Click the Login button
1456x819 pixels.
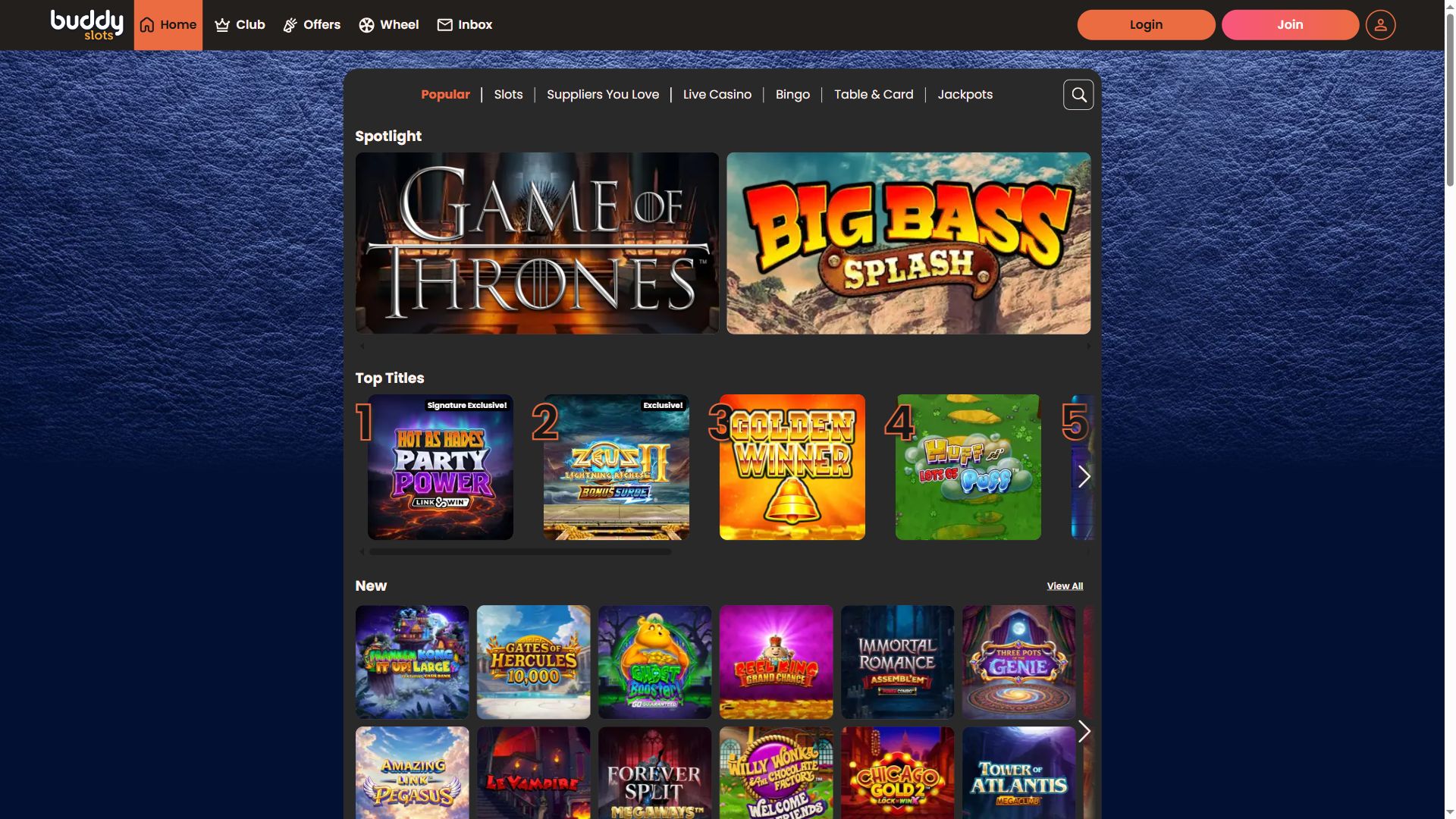[x=1146, y=25]
